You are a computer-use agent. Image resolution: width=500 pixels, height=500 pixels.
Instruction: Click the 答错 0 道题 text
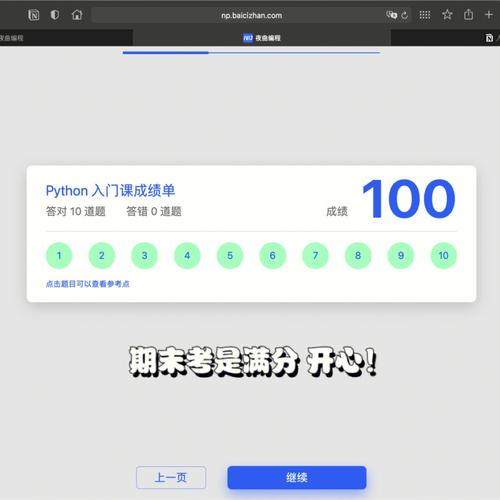(x=154, y=211)
